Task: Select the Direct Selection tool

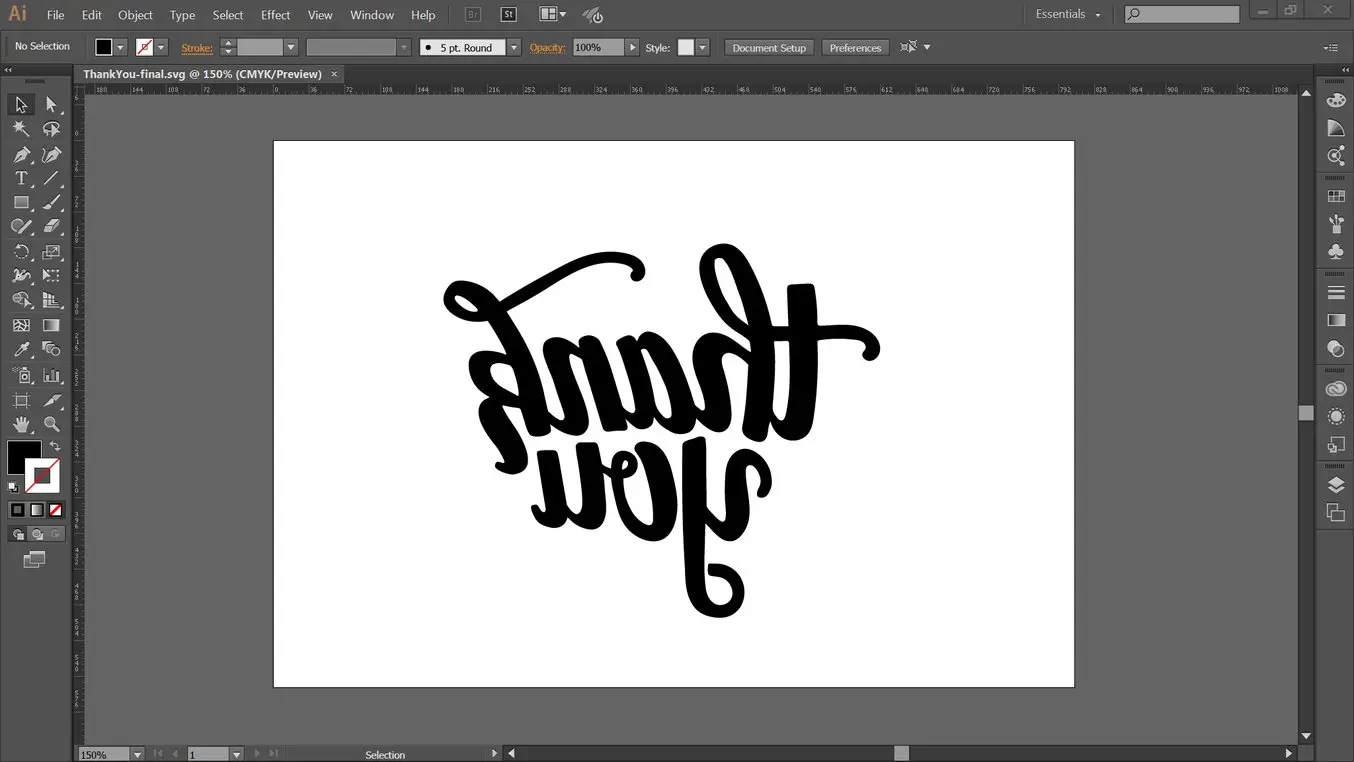Action: pyautogui.click(x=52, y=105)
